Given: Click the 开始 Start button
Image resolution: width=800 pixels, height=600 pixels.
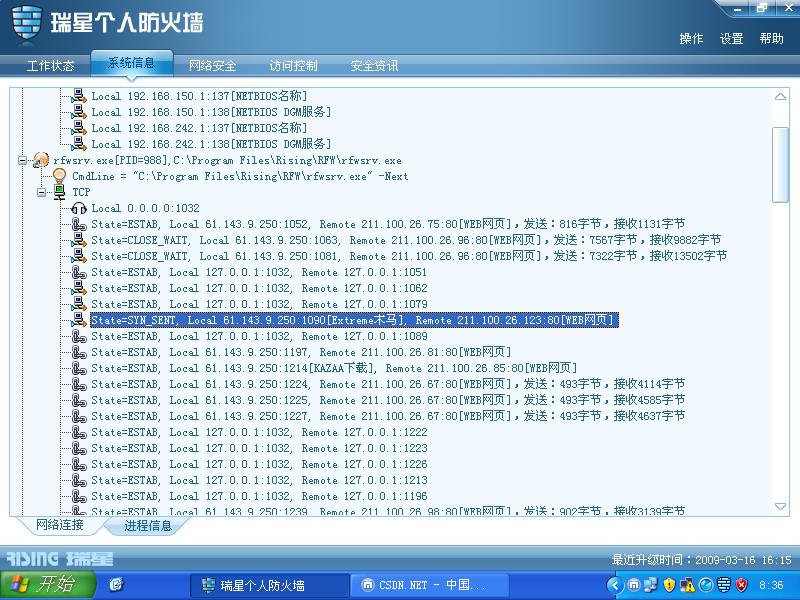Looking at the screenshot, I should (47, 585).
